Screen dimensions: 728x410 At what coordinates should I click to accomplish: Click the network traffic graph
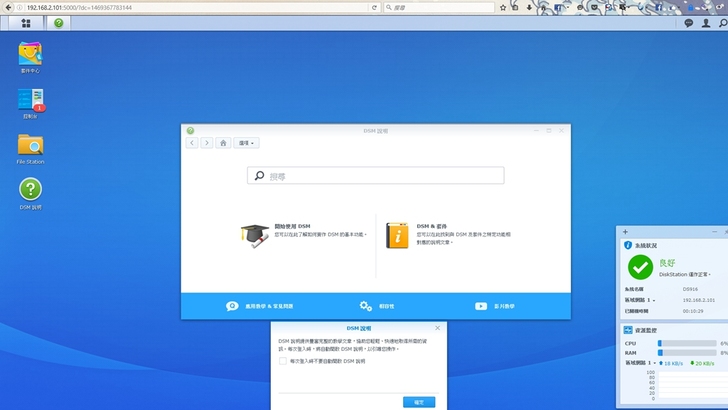pos(692,385)
